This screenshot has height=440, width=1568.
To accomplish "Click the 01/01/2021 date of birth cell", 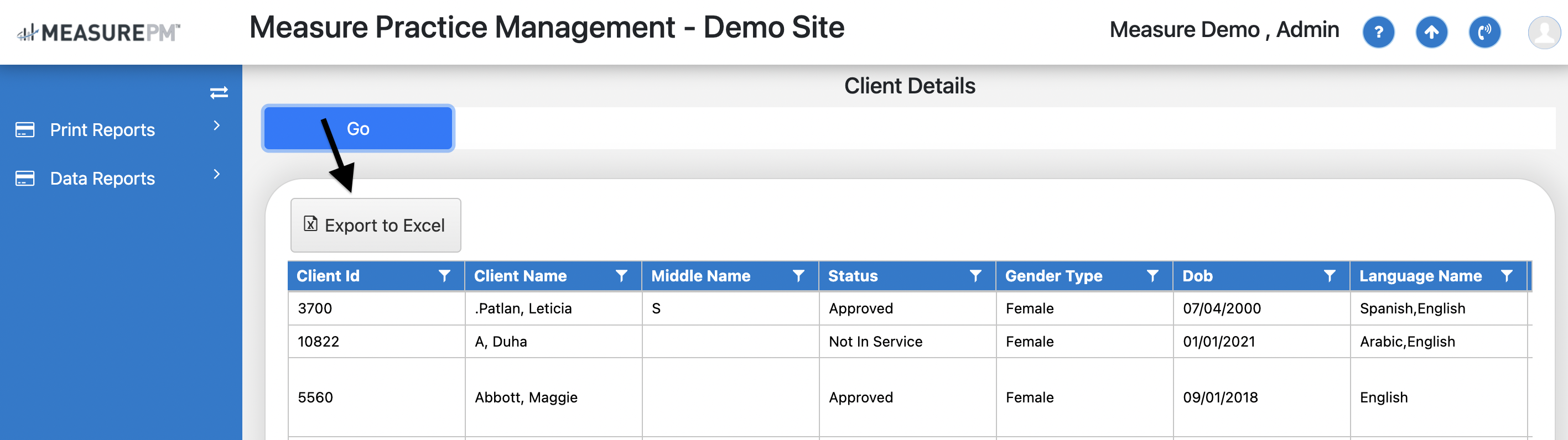I will pos(1263,342).
